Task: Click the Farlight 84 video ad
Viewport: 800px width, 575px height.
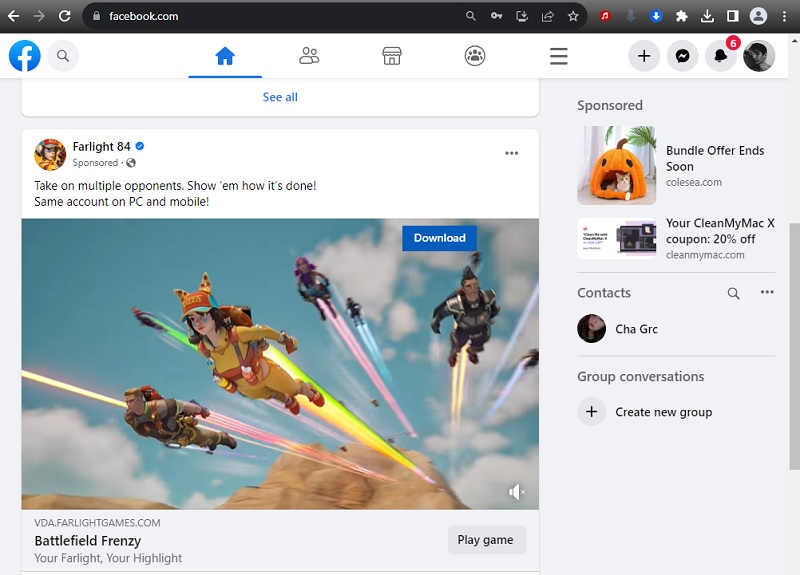Action: click(280, 364)
